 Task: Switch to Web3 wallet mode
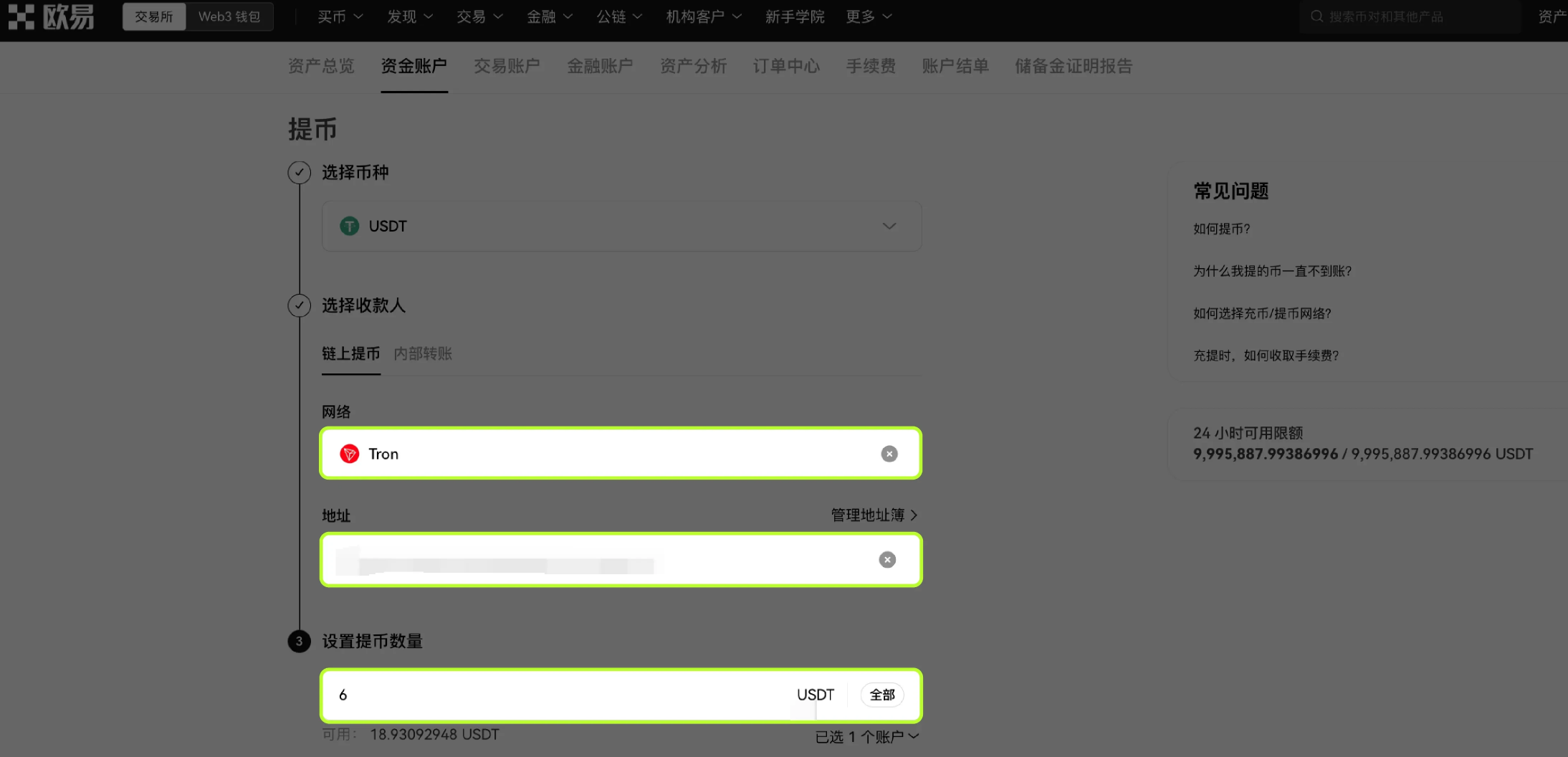229,16
